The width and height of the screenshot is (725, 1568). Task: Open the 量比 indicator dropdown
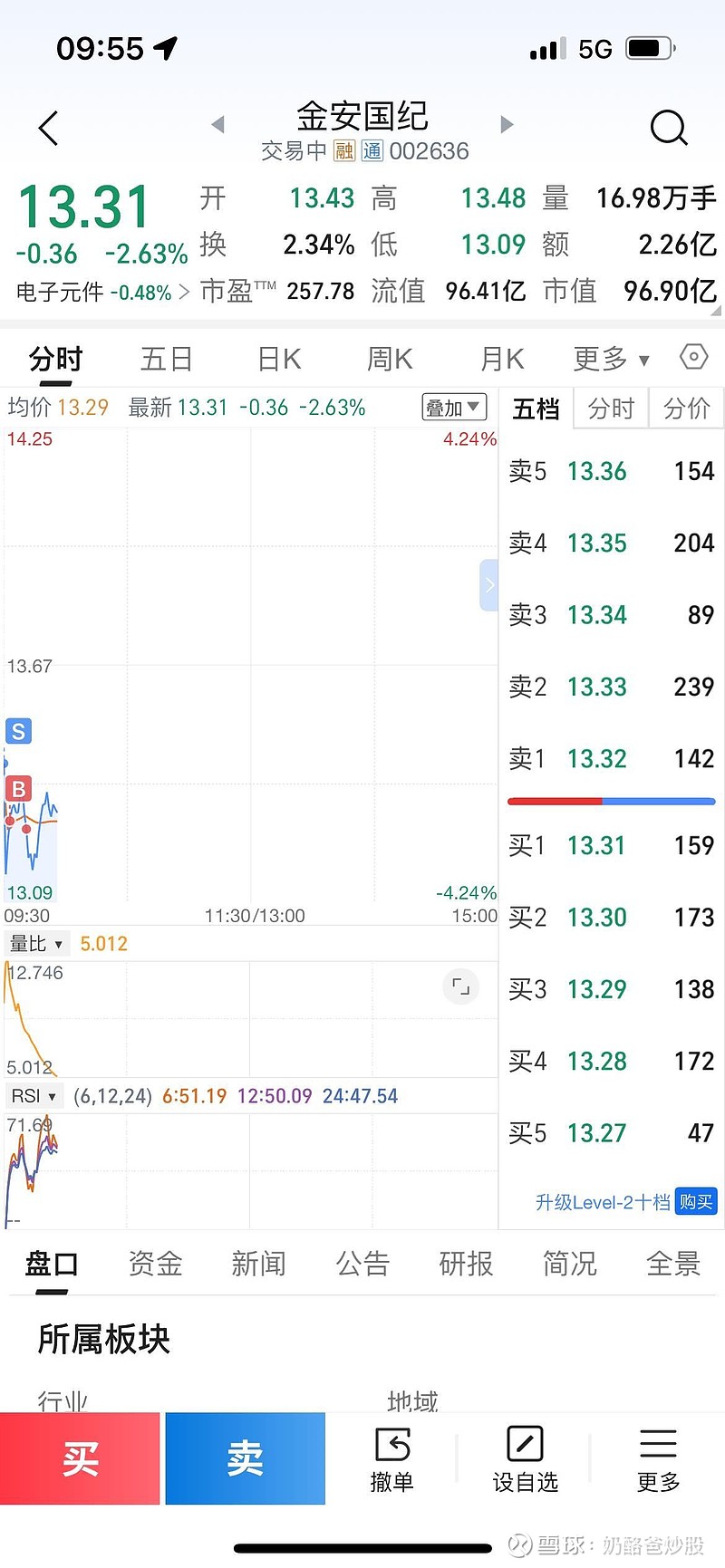(x=36, y=944)
